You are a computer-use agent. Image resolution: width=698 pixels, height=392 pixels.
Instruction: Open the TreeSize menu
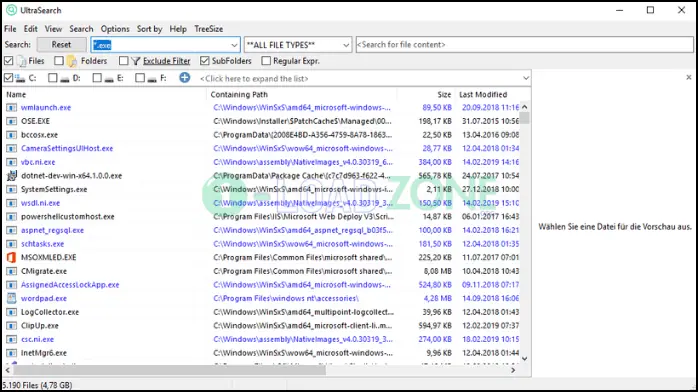[208, 29]
